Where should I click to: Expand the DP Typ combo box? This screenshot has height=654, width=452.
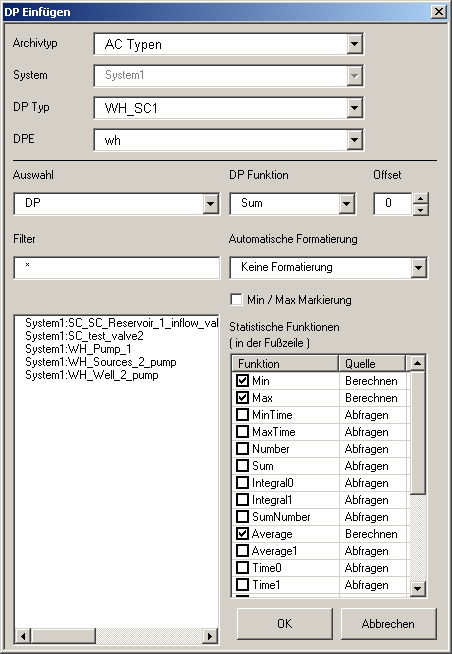tap(354, 108)
